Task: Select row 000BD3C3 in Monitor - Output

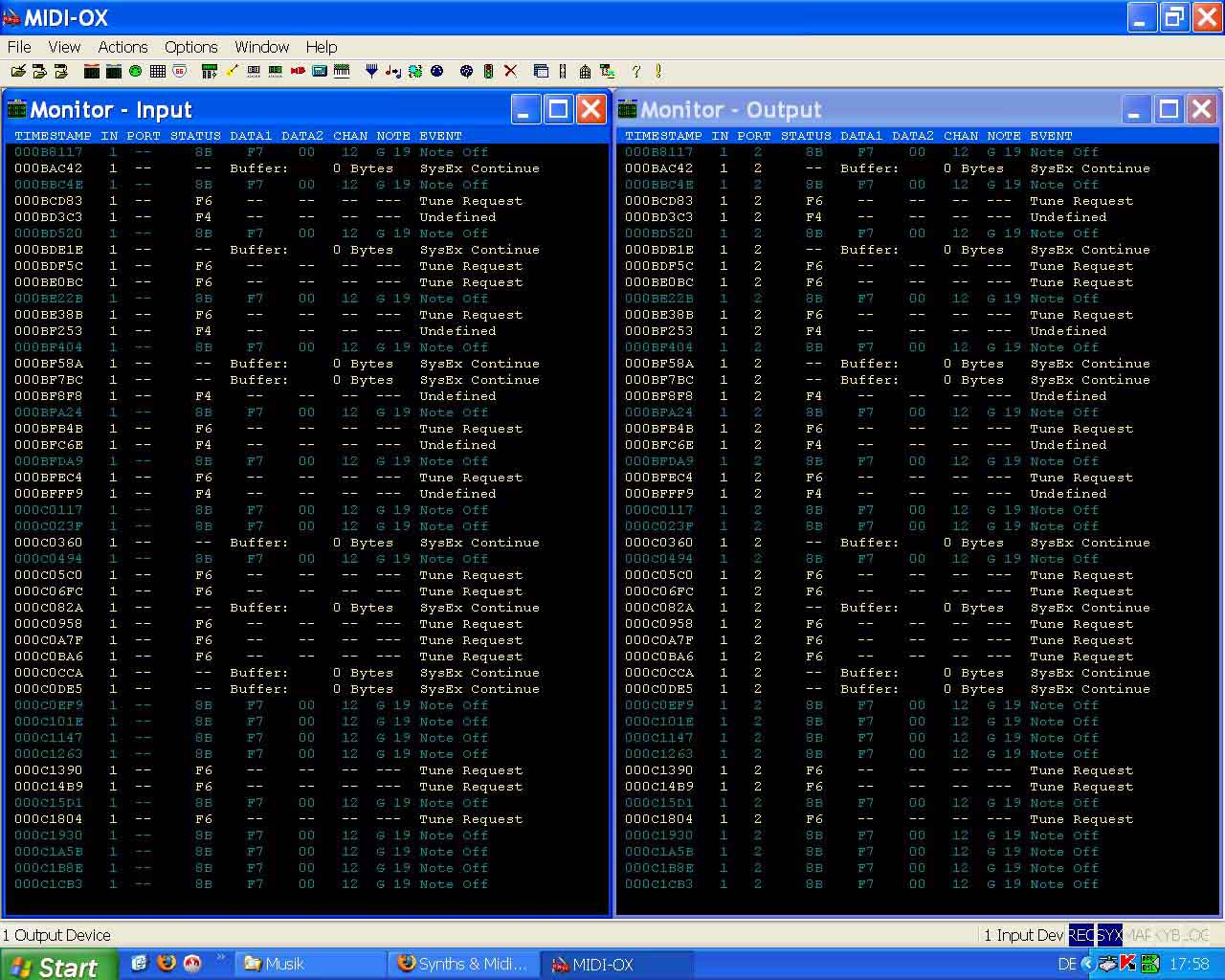Action: coord(919,217)
